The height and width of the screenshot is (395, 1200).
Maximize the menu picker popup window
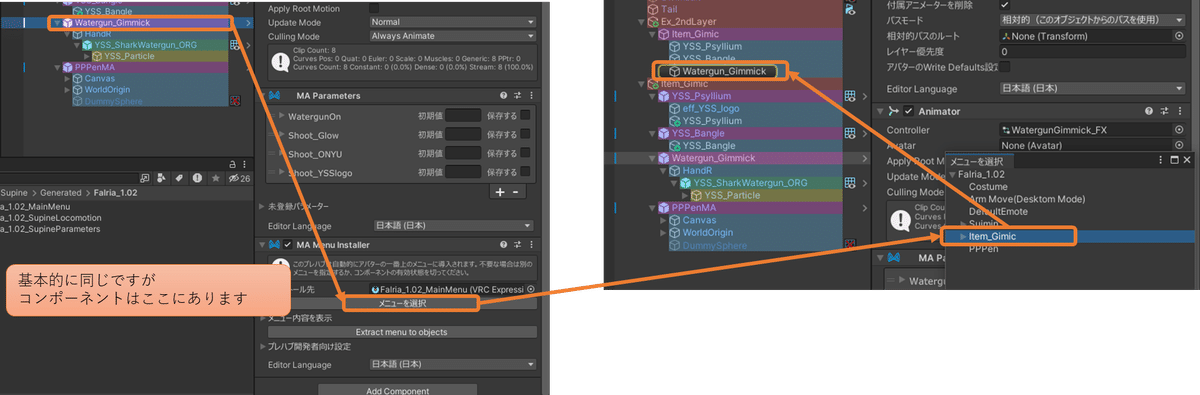pos(1174,161)
